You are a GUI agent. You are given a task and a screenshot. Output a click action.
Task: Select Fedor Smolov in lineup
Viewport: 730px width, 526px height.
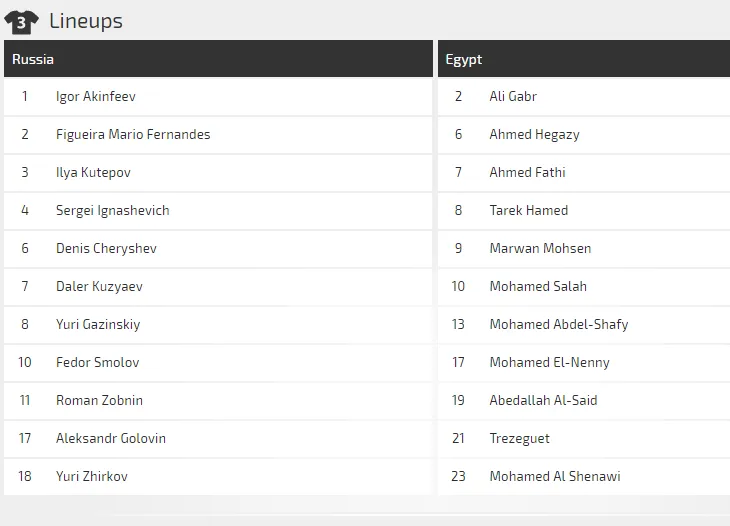97,362
